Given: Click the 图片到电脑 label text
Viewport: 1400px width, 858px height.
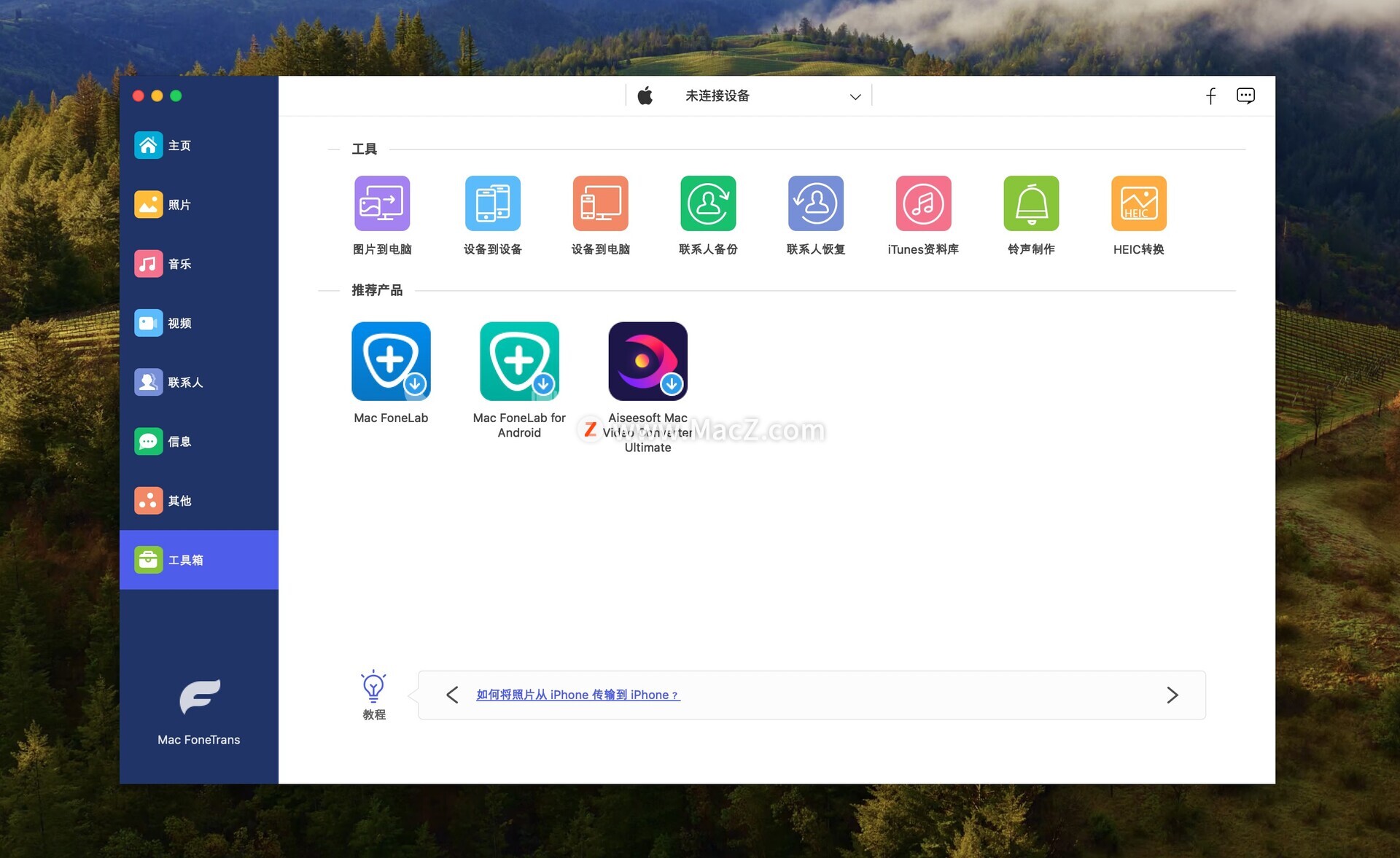Looking at the screenshot, I should point(382,249).
